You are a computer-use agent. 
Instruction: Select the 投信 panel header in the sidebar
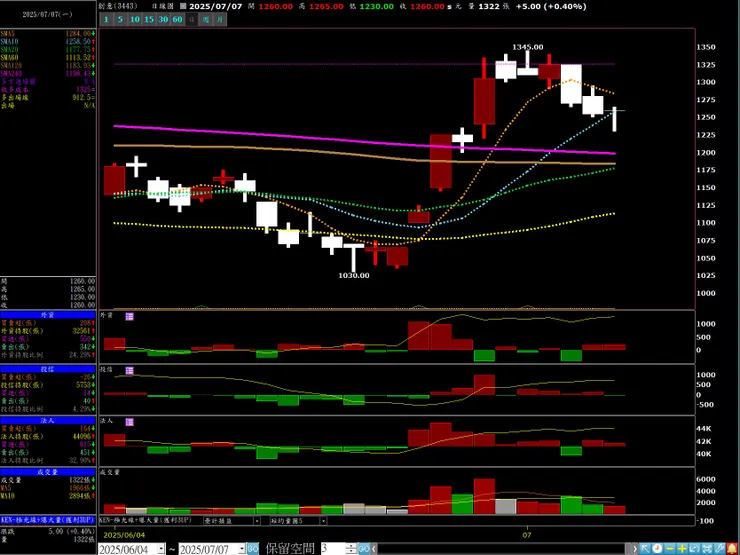[x=48, y=369]
